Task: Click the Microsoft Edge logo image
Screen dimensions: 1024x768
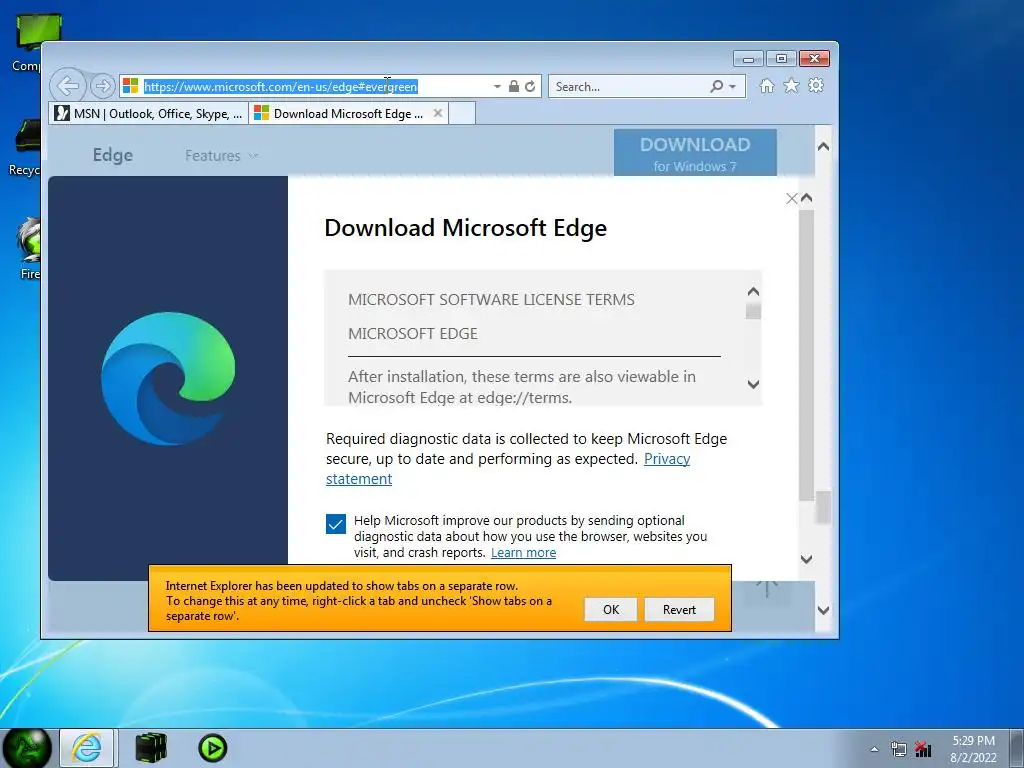Action: coord(168,379)
